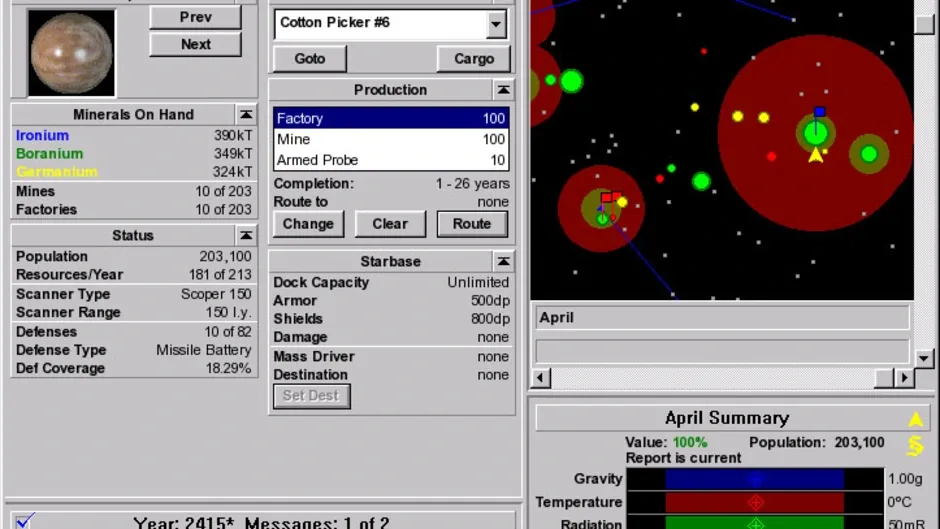Click the yellow ship icon in summary
The width and height of the screenshot is (940, 529).
(915, 419)
